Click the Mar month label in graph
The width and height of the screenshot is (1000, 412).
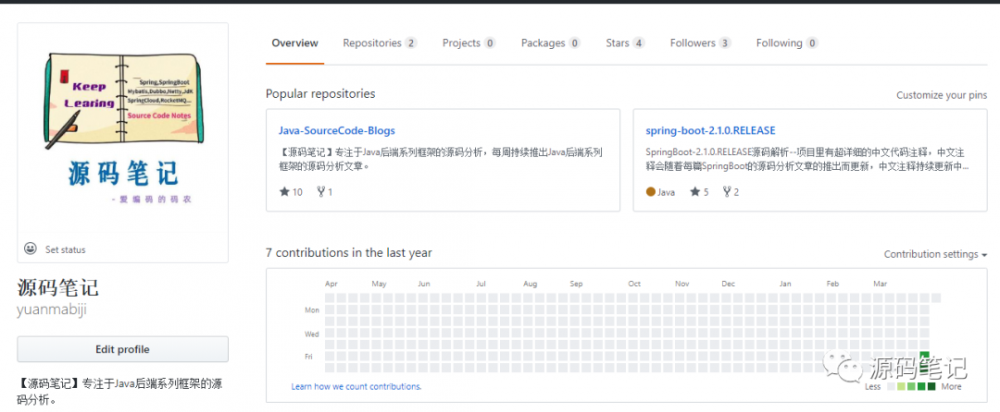tap(880, 284)
